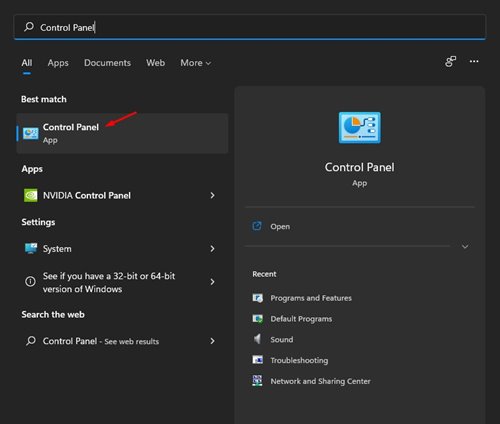Click the System settings monitor icon
Image resolution: width=500 pixels, height=424 pixels.
(31, 249)
